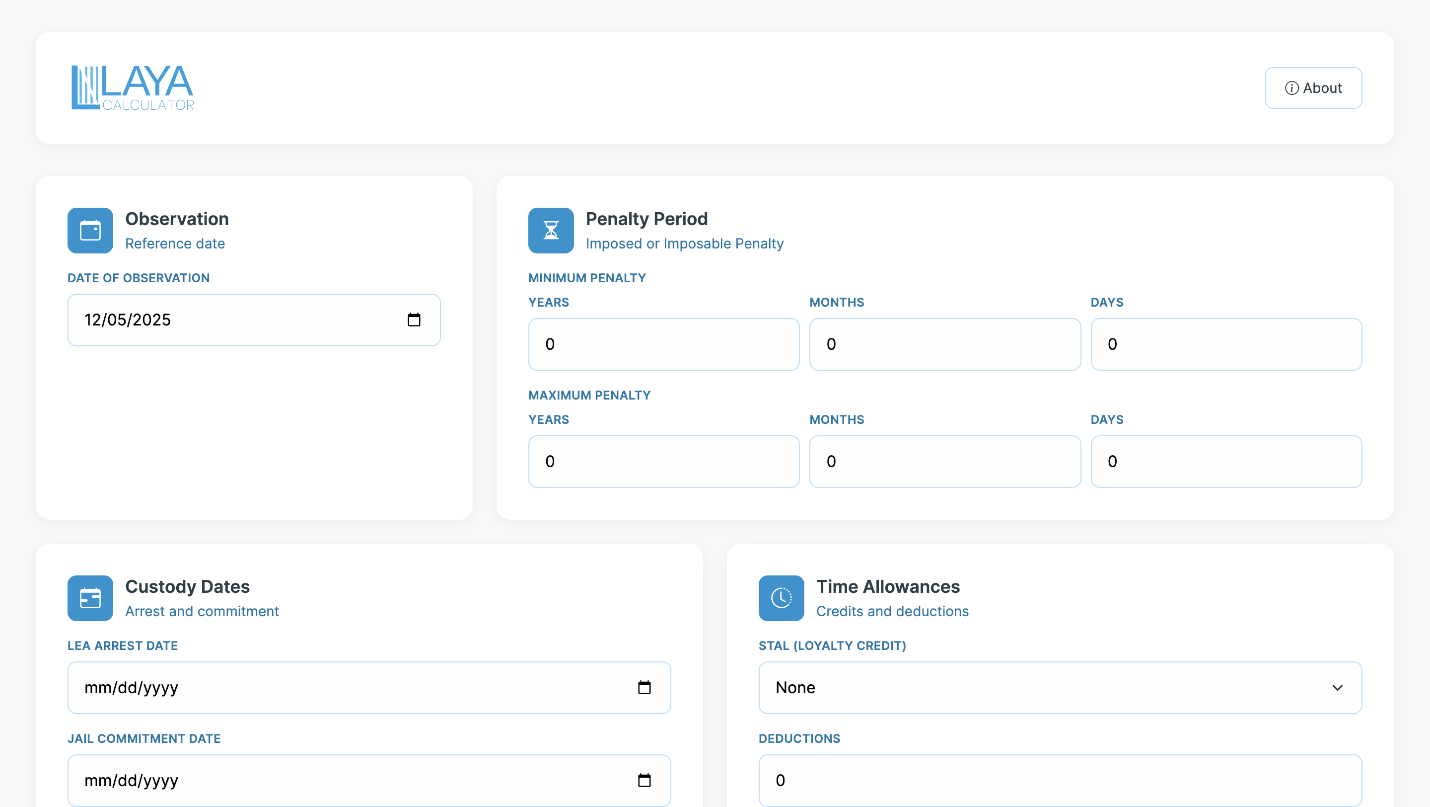Expand the STAL Loyalty Credit dropdown
This screenshot has height=807, width=1430.
point(1060,688)
